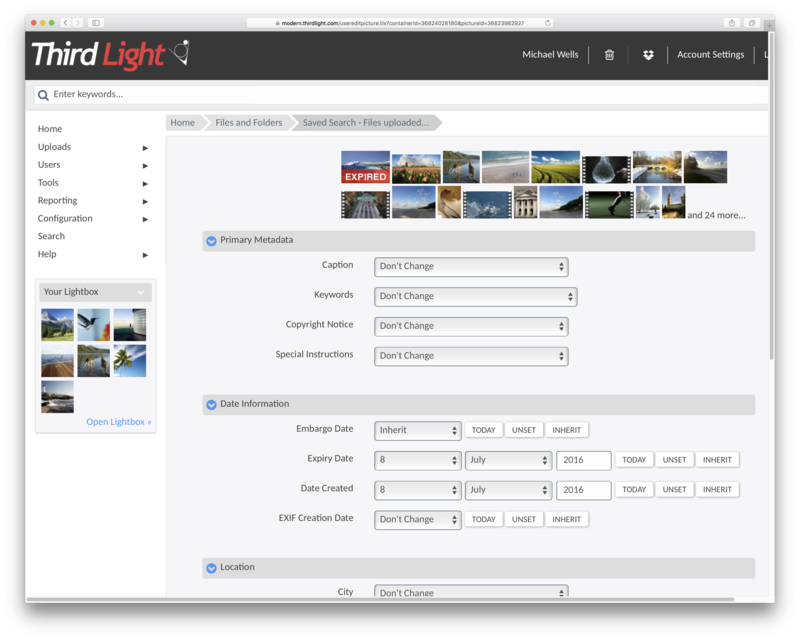Image resolution: width=800 pixels, height=639 pixels.
Task: Go to Files and Folders breadcrumb
Action: click(248, 123)
